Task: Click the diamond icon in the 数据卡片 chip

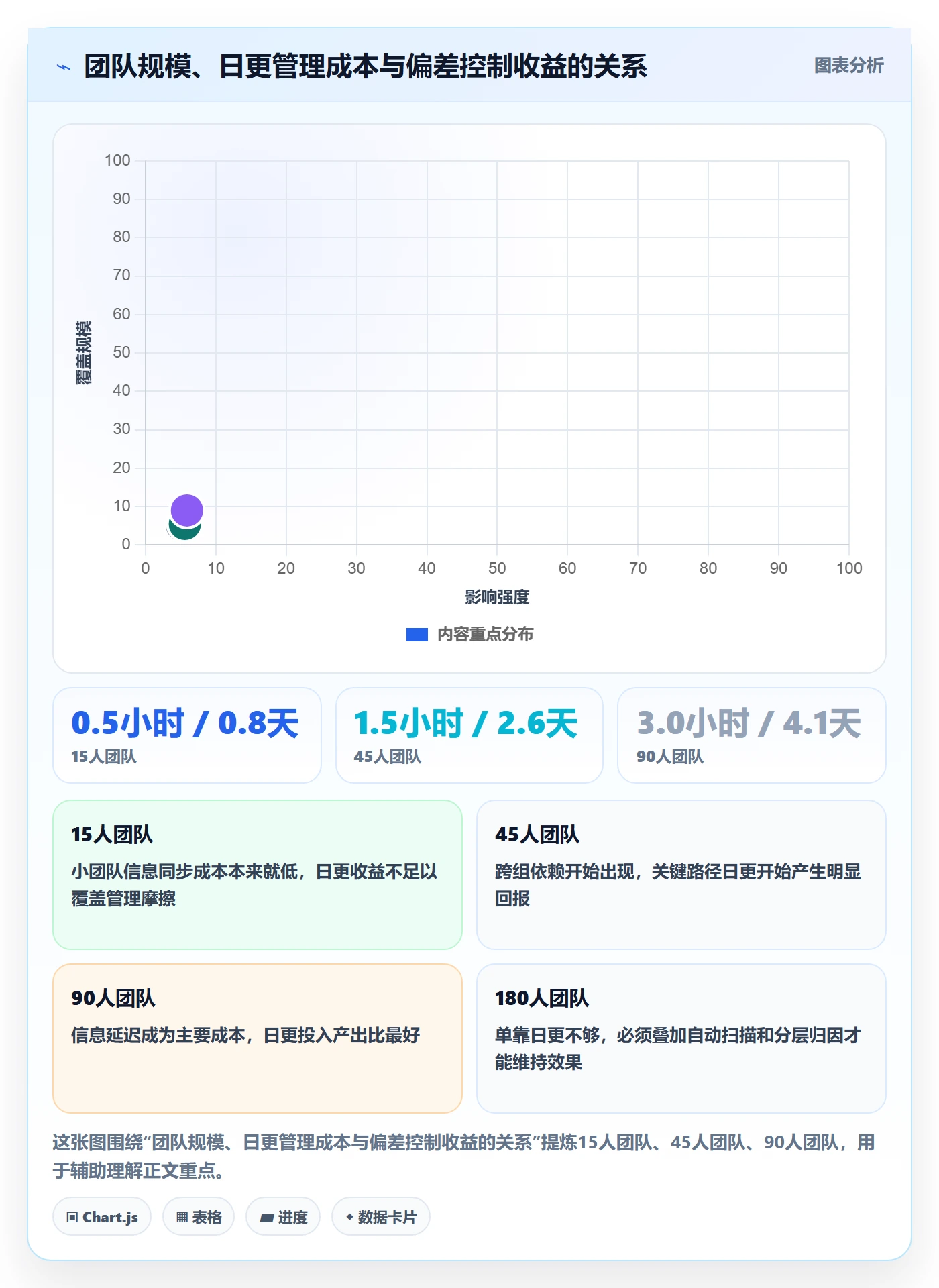Action: 349,1217
